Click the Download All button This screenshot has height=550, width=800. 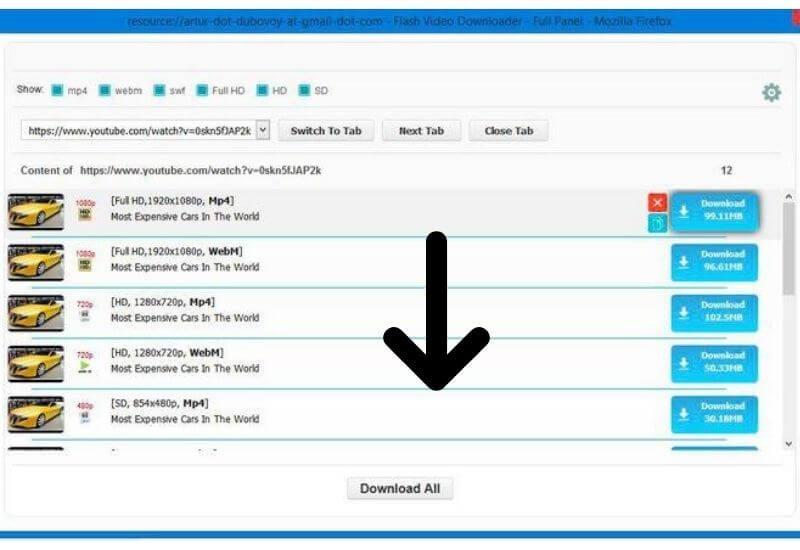tap(400, 489)
